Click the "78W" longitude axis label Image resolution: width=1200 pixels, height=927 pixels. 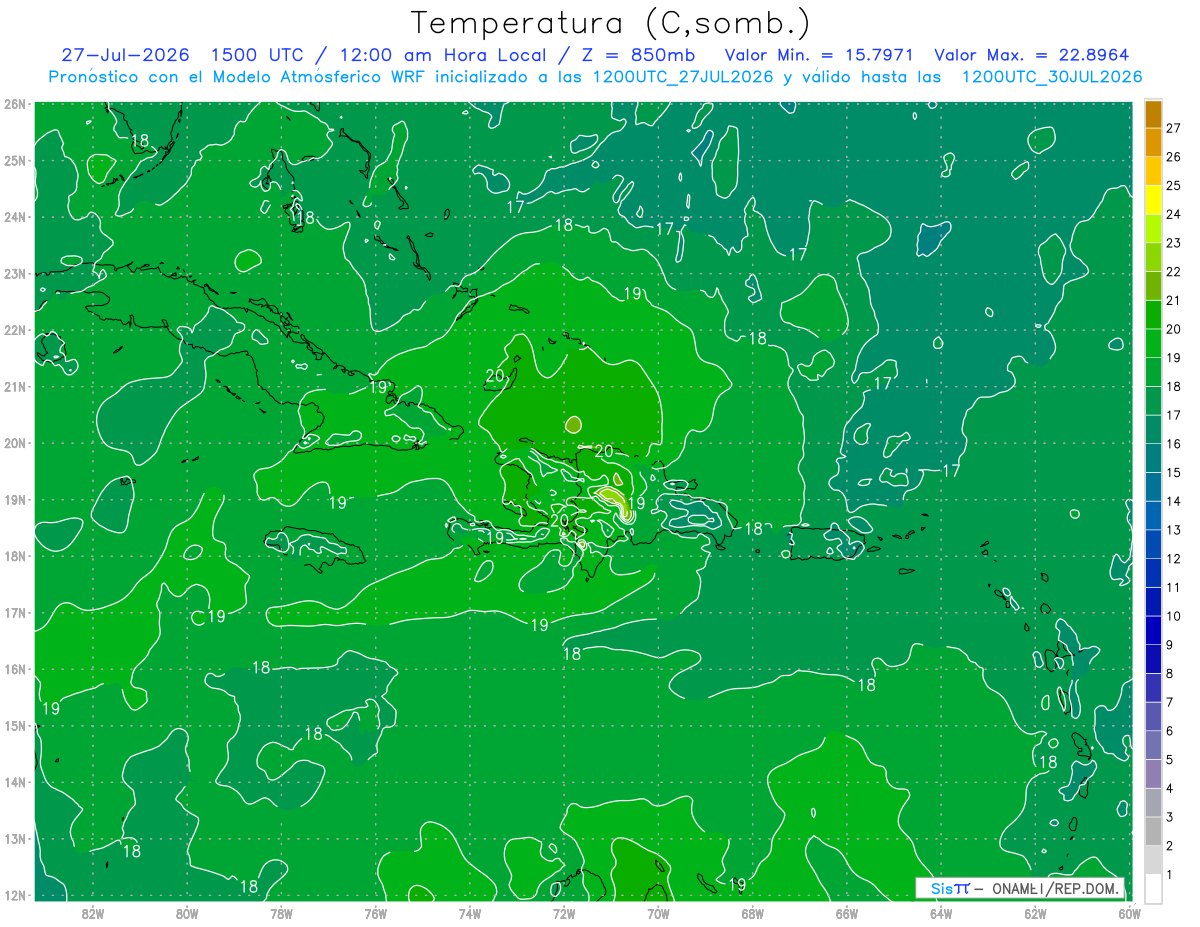point(281,913)
